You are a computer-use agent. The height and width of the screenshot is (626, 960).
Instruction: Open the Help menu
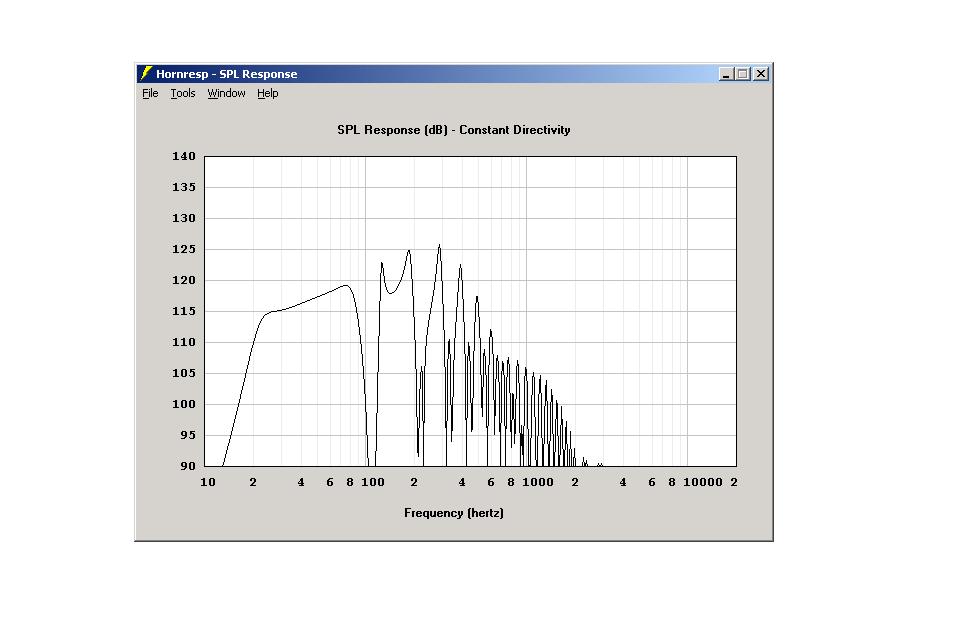point(268,93)
